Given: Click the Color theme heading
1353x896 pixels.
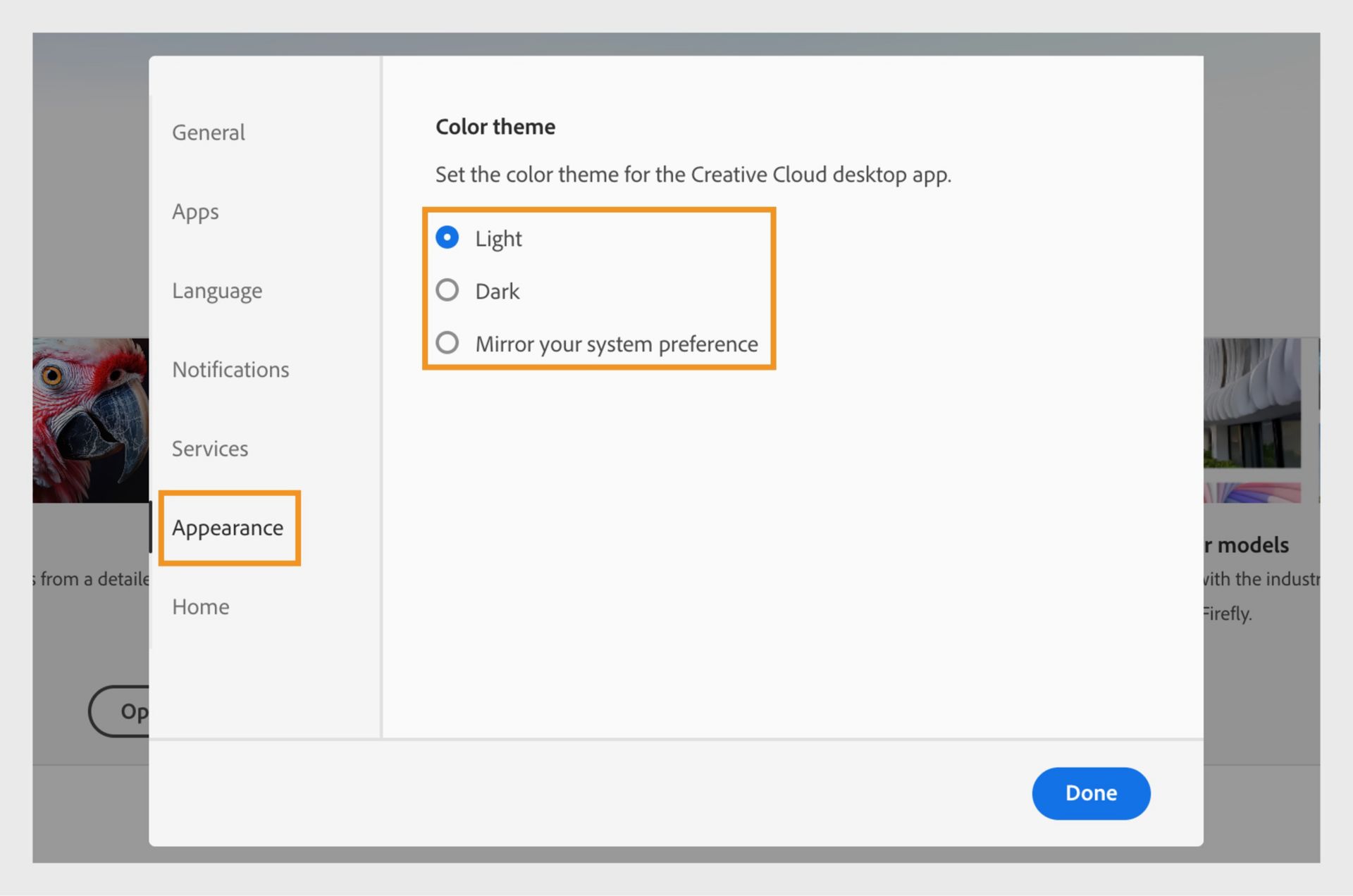Looking at the screenshot, I should click(495, 126).
